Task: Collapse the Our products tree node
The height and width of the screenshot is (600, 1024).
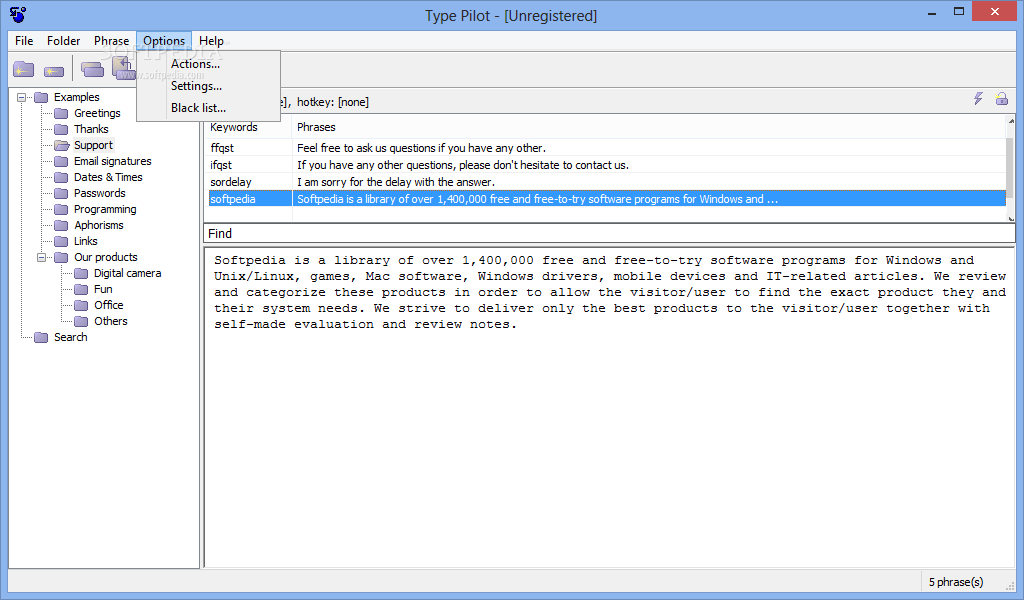Action: (42, 257)
